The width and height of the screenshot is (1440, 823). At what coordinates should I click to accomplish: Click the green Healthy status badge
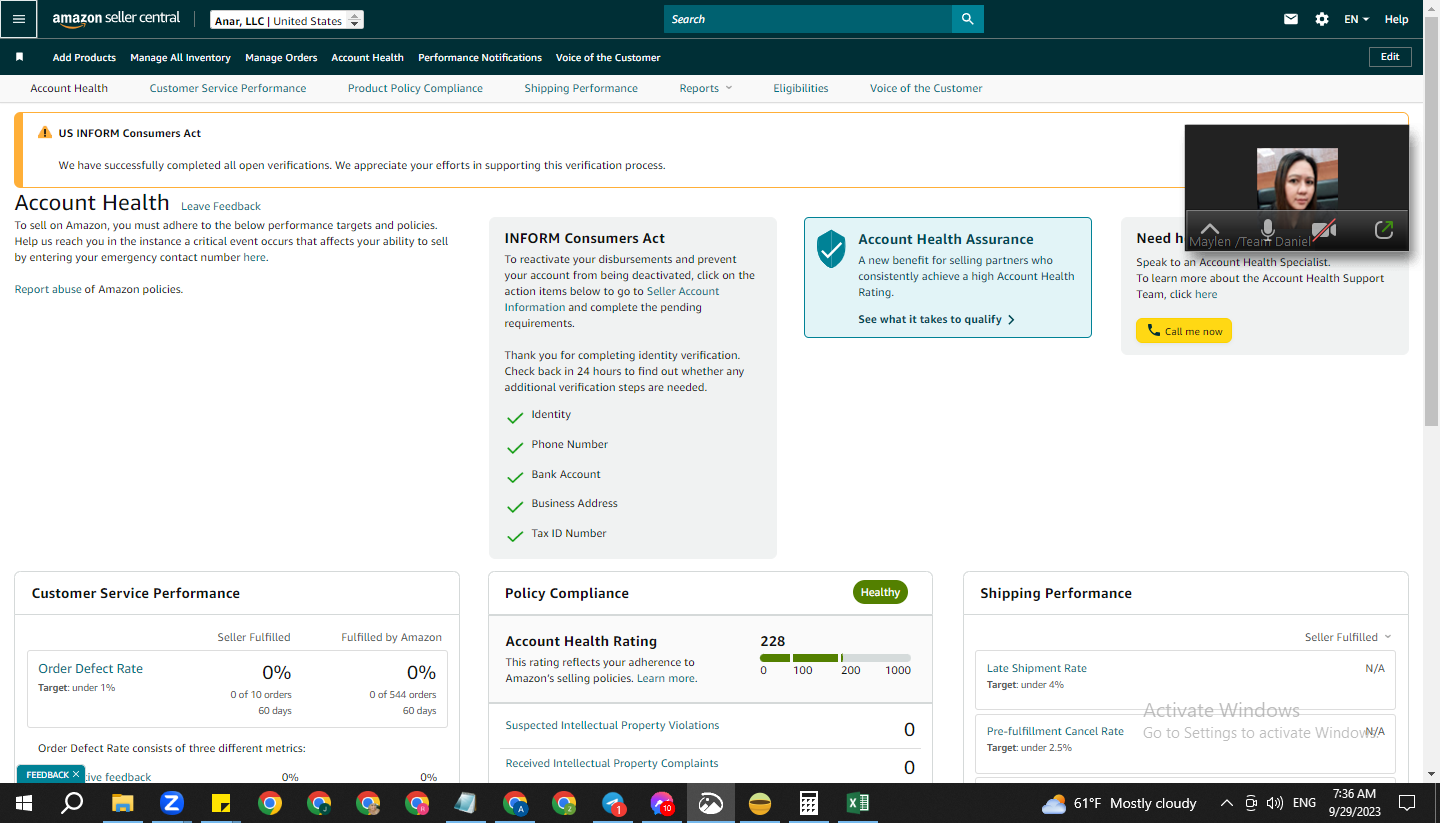click(880, 592)
